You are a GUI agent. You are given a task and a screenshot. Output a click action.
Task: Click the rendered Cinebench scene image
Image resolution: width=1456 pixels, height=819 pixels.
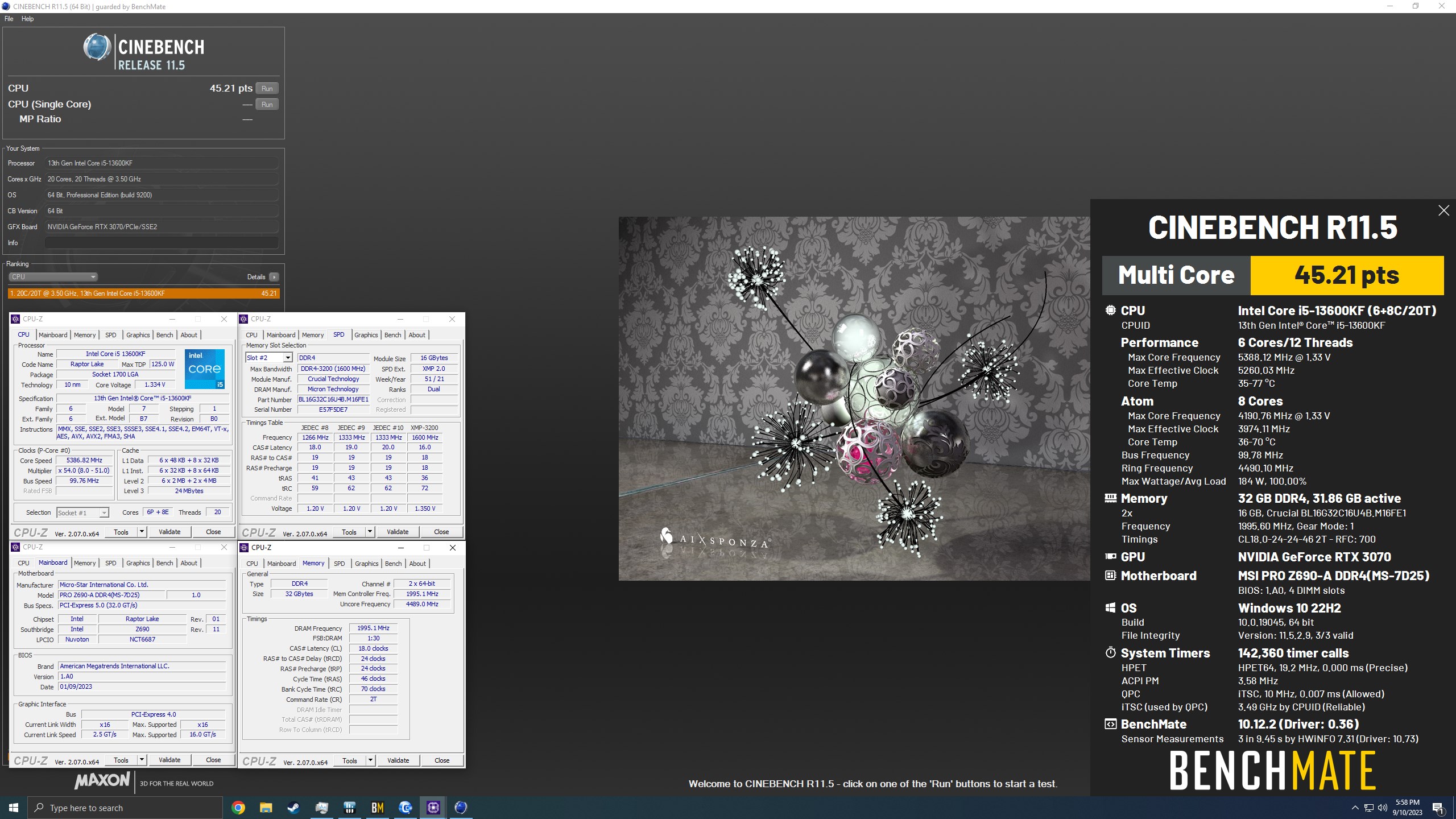tap(854, 398)
